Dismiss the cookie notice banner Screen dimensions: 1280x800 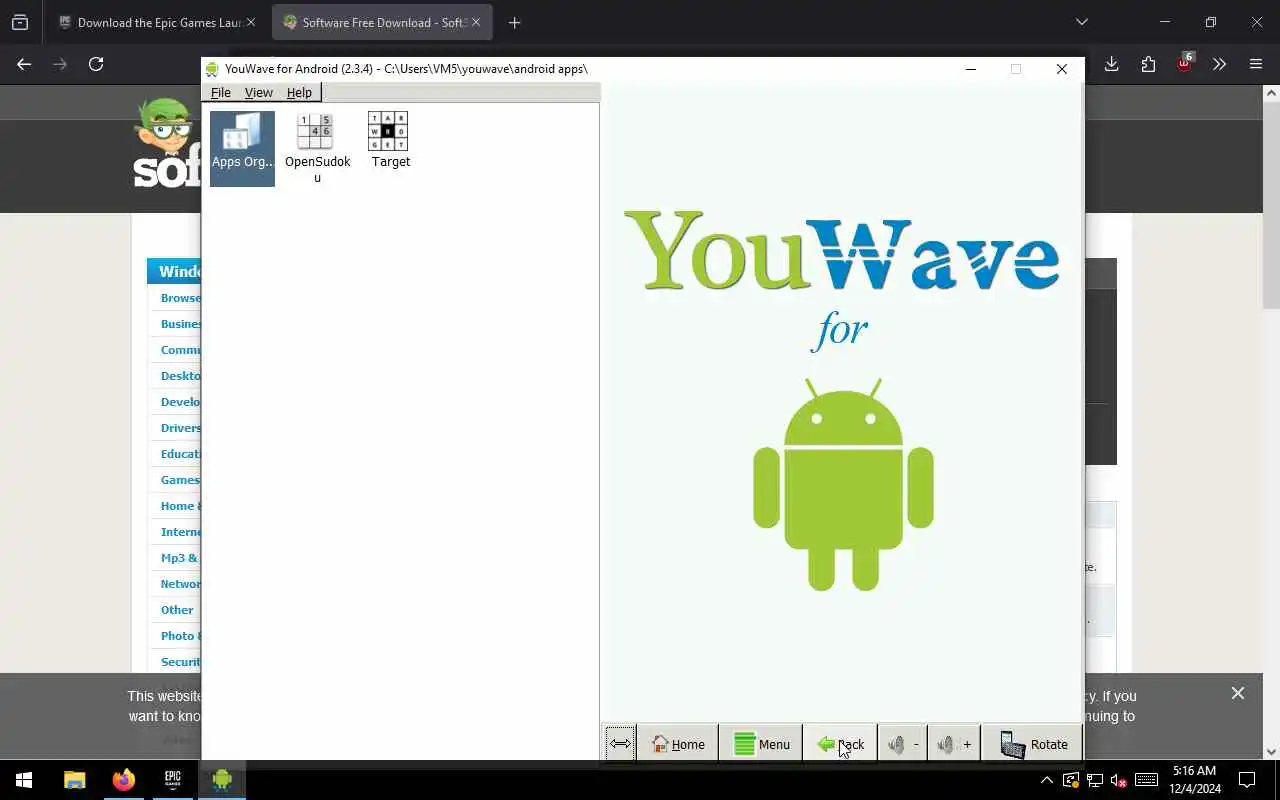click(1238, 693)
